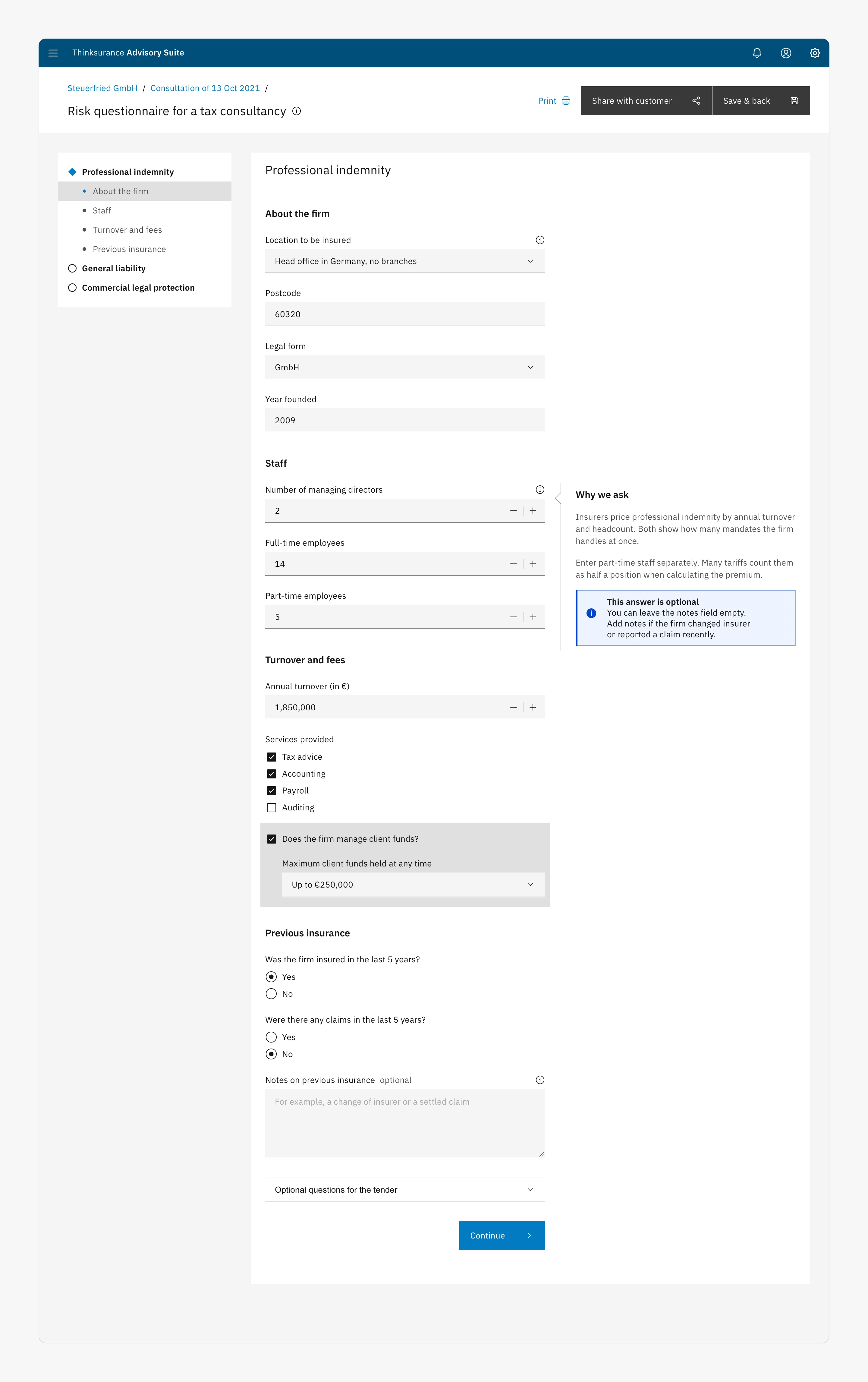Click Share with customer button

[x=646, y=101]
